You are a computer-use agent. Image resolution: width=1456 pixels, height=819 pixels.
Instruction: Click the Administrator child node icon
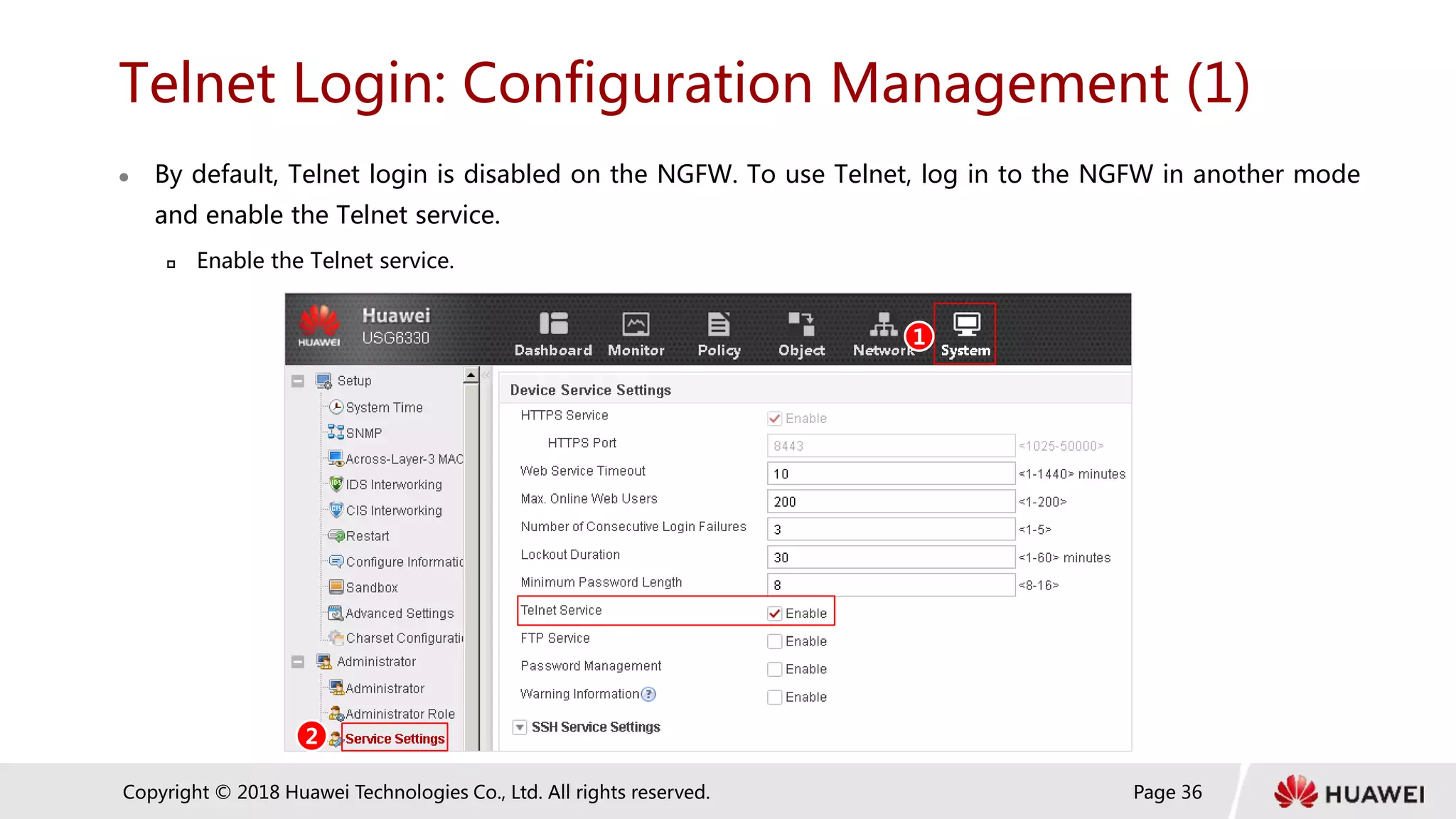[x=336, y=687]
